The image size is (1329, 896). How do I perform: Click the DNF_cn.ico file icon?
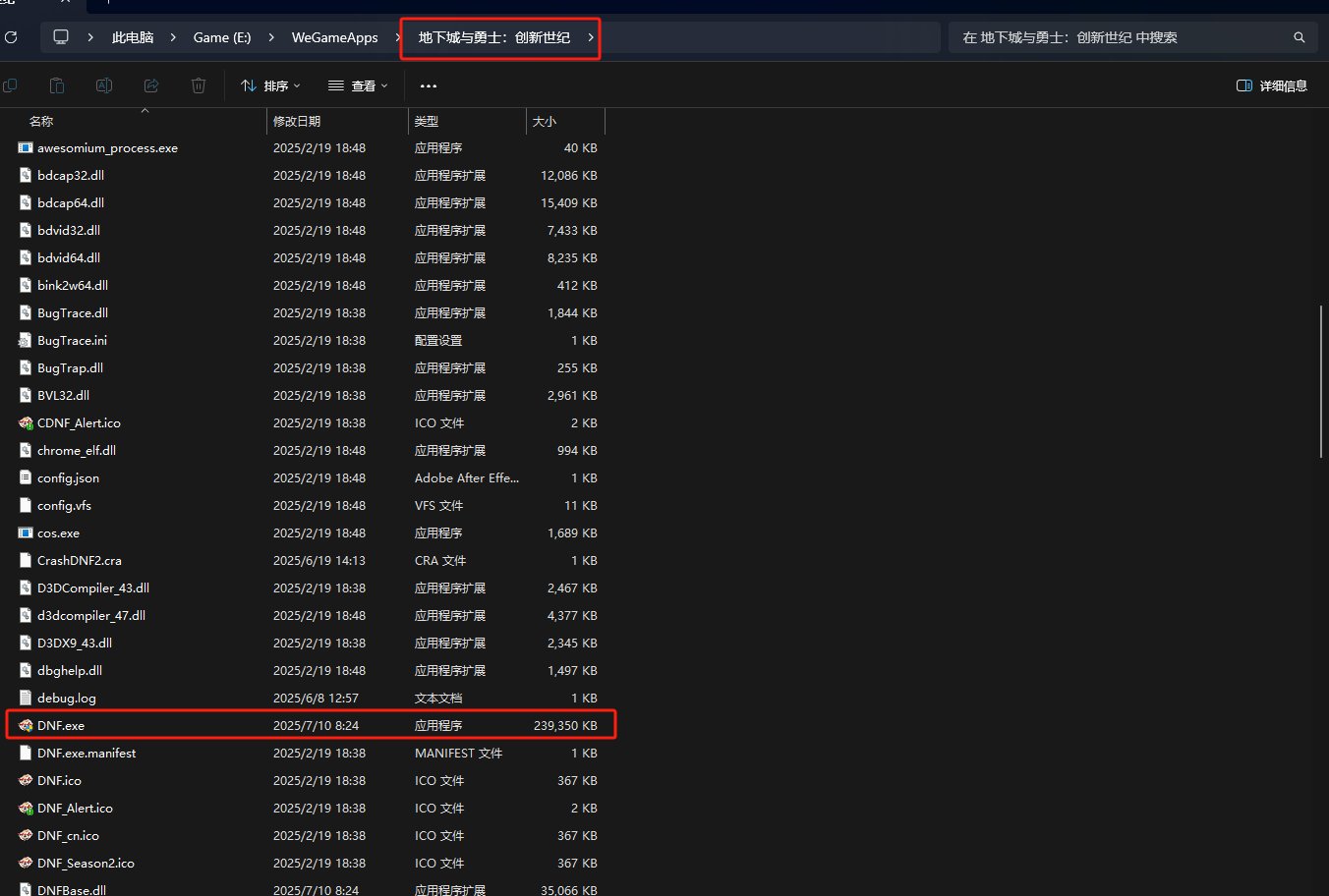point(26,835)
